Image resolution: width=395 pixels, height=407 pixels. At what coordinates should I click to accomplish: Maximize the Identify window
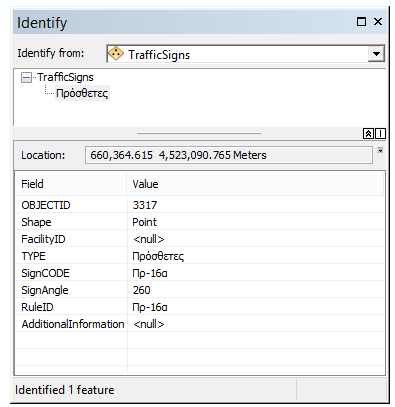click(361, 22)
